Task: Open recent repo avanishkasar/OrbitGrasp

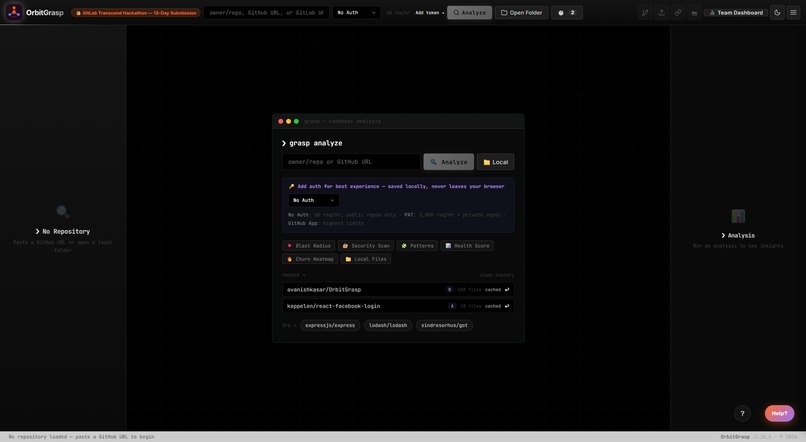Action: pos(398,289)
